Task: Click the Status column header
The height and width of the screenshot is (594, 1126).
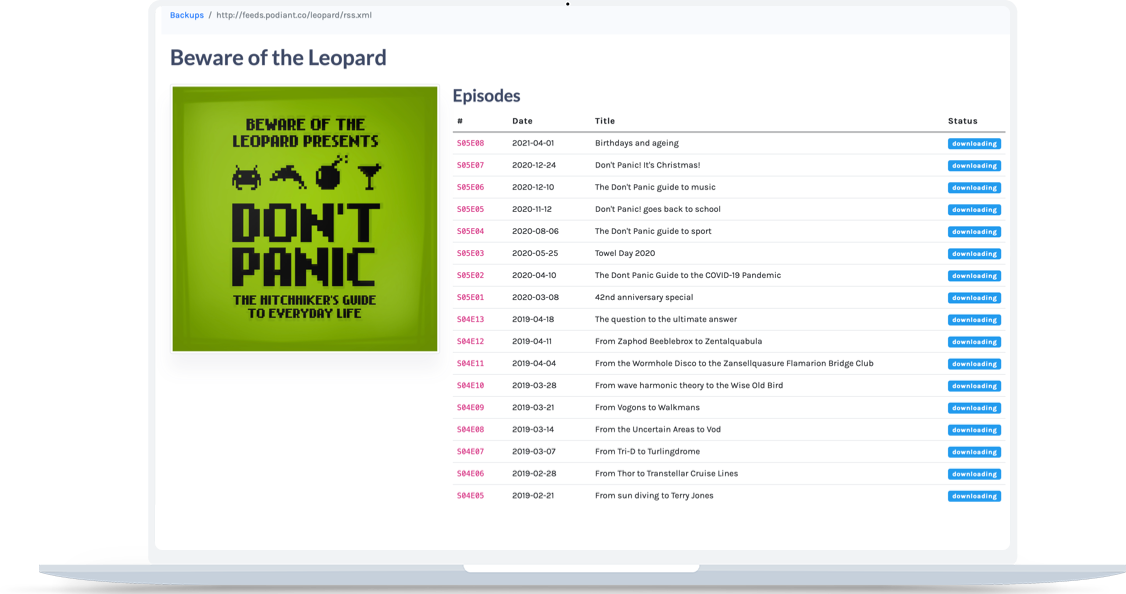Action: coord(962,120)
